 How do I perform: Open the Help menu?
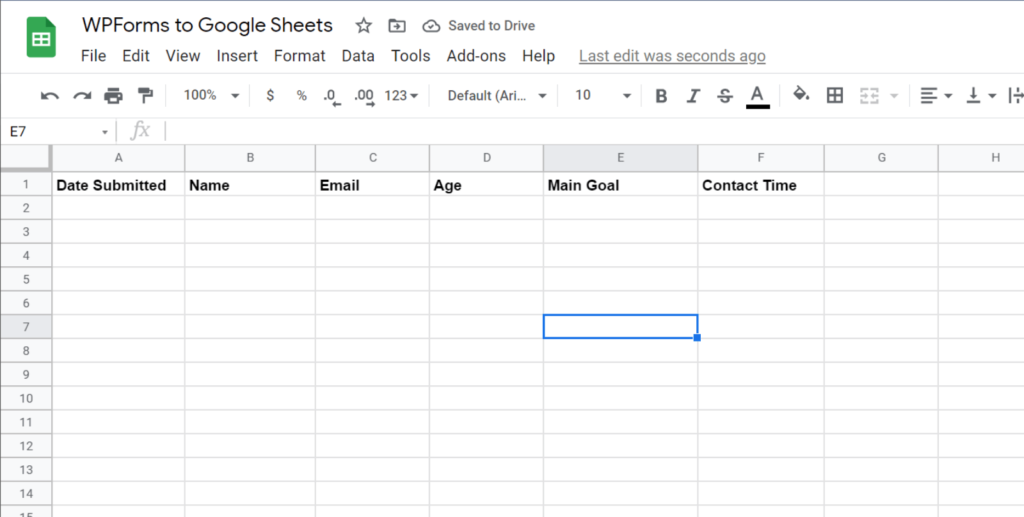(x=538, y=56)
